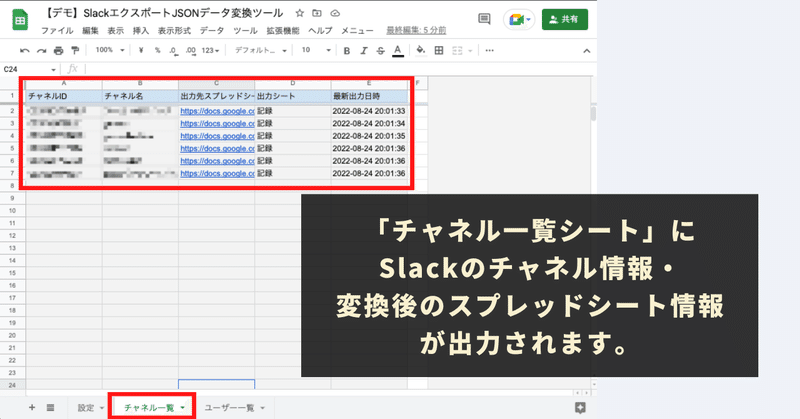
Task: Open the 挿入 menu
Action: click(141, 31)
